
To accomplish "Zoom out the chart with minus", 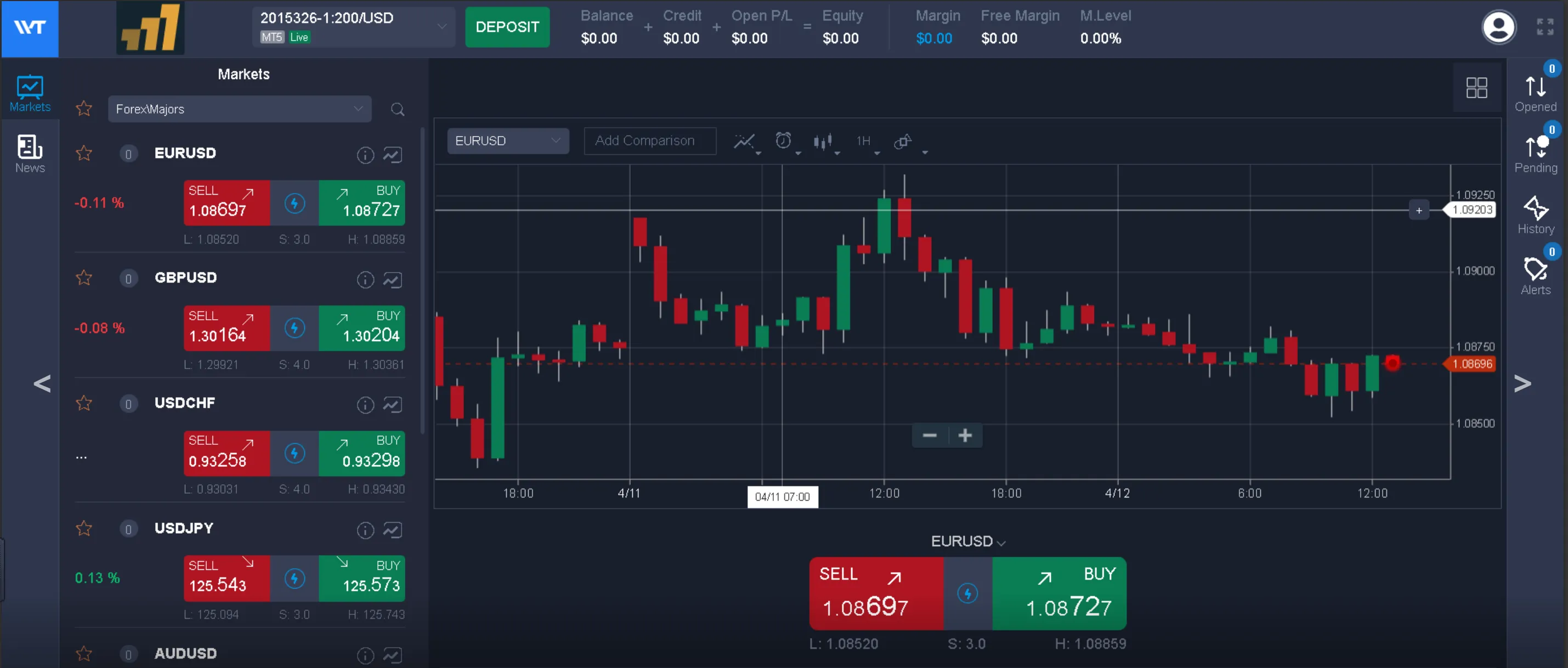I will (x=929, y=435).
